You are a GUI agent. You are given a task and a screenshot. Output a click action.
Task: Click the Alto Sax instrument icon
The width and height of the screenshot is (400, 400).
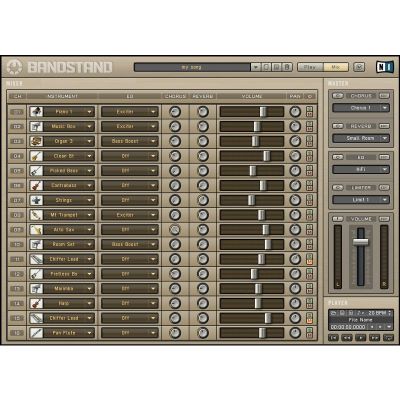[x=36, y=230]
